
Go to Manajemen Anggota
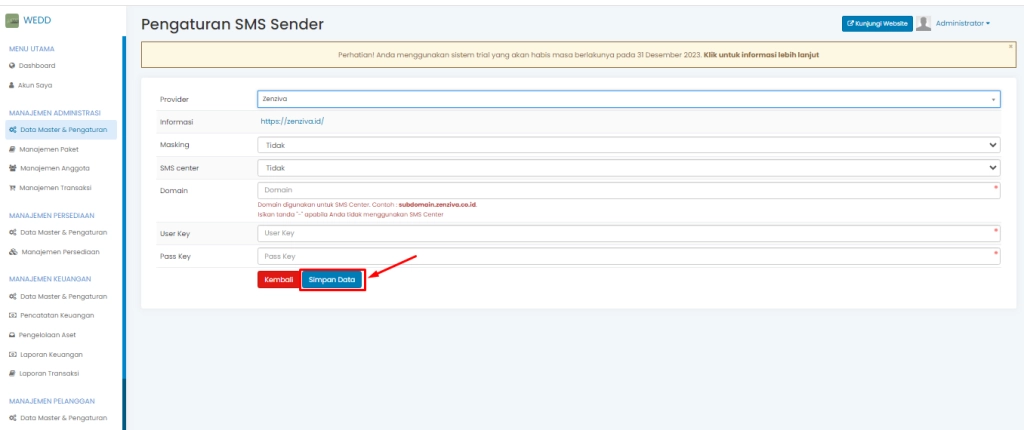pyautogui.click(x=55, y=168)
